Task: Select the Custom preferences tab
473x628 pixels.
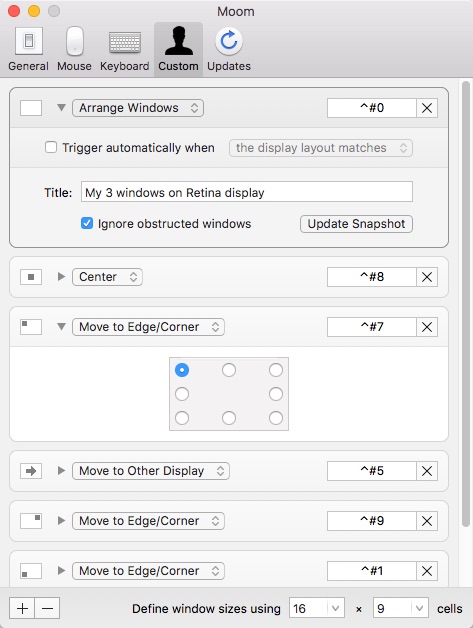Action: tap(179, 49)
